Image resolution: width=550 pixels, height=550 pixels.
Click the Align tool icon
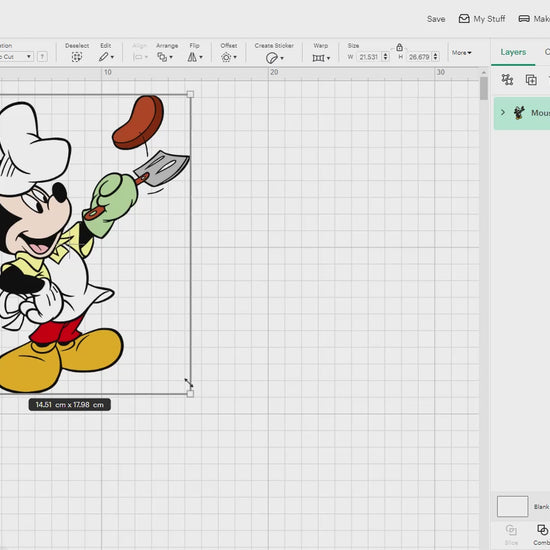coord(138,57)
